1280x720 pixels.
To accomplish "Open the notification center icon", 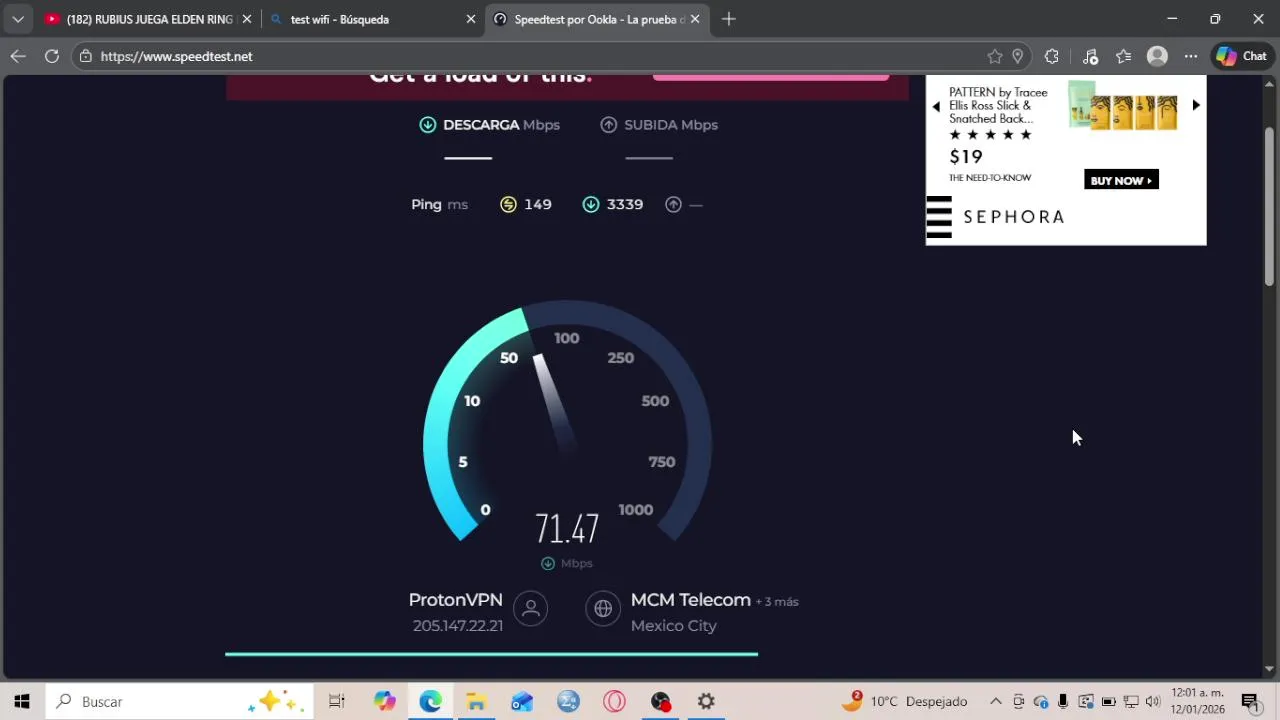I will point(1250,702).
